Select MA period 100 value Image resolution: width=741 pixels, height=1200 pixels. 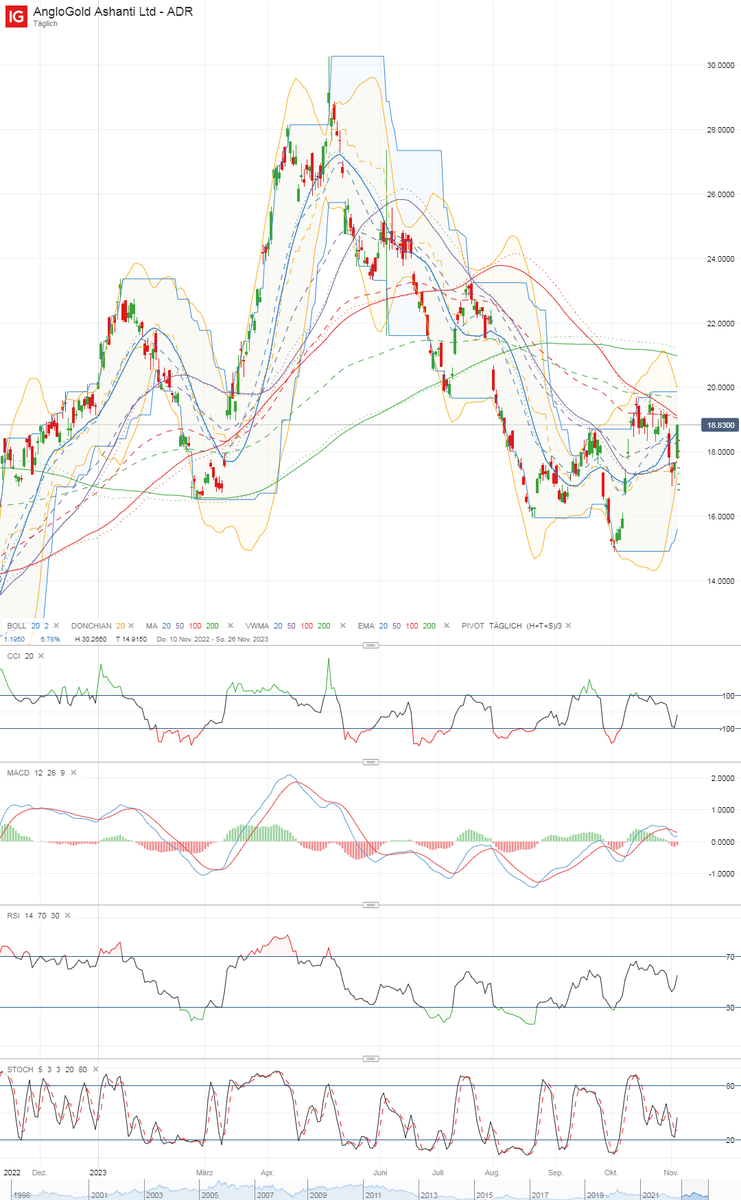(197, 625)
